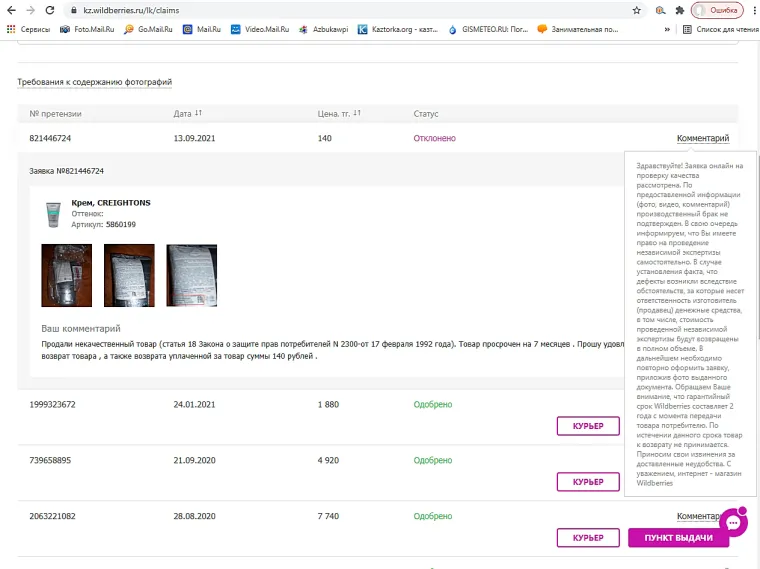Open the browser extensions puzzle icon

pos(679,10)
